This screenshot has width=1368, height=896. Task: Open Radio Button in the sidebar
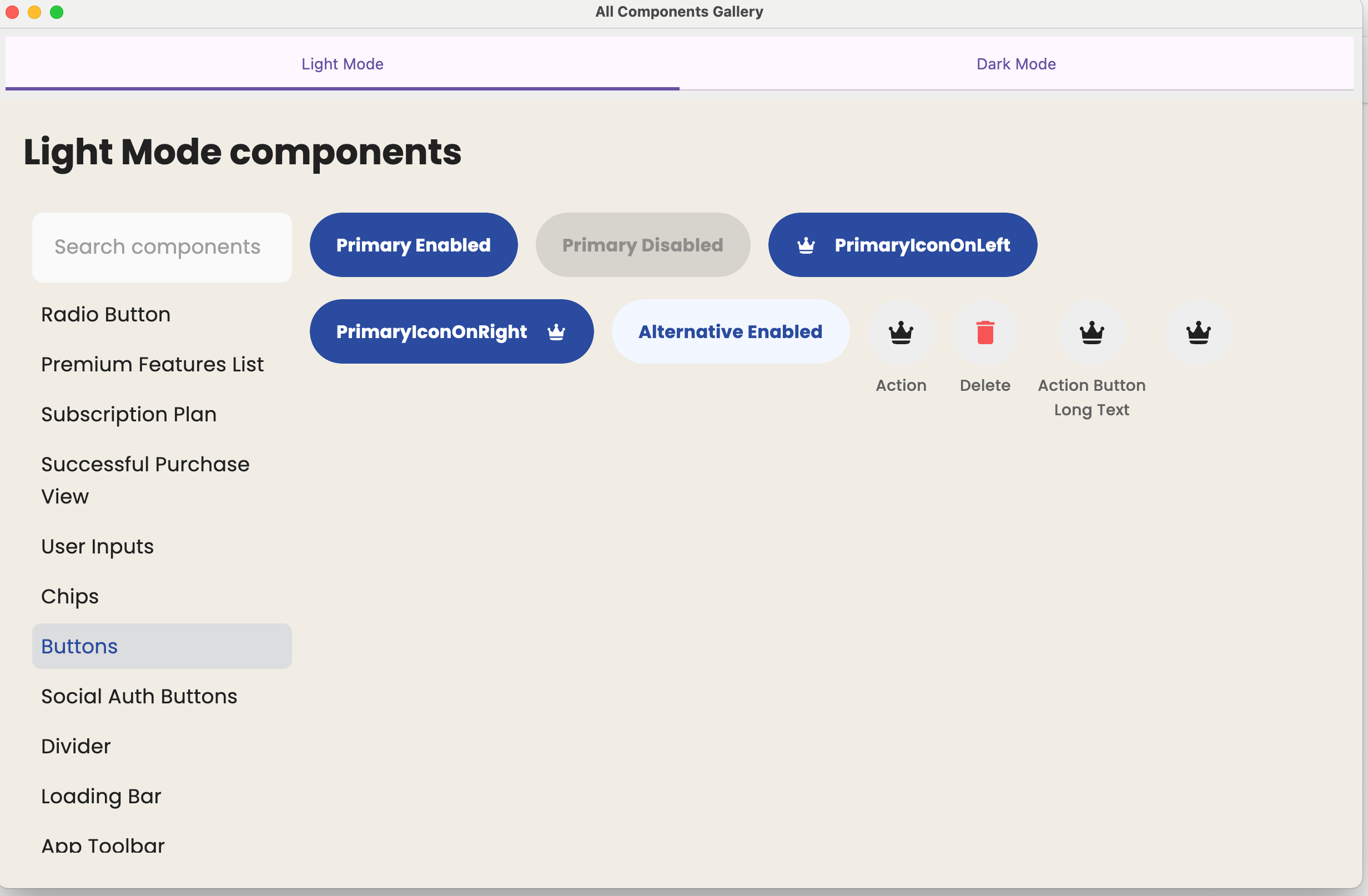point(162,314)
